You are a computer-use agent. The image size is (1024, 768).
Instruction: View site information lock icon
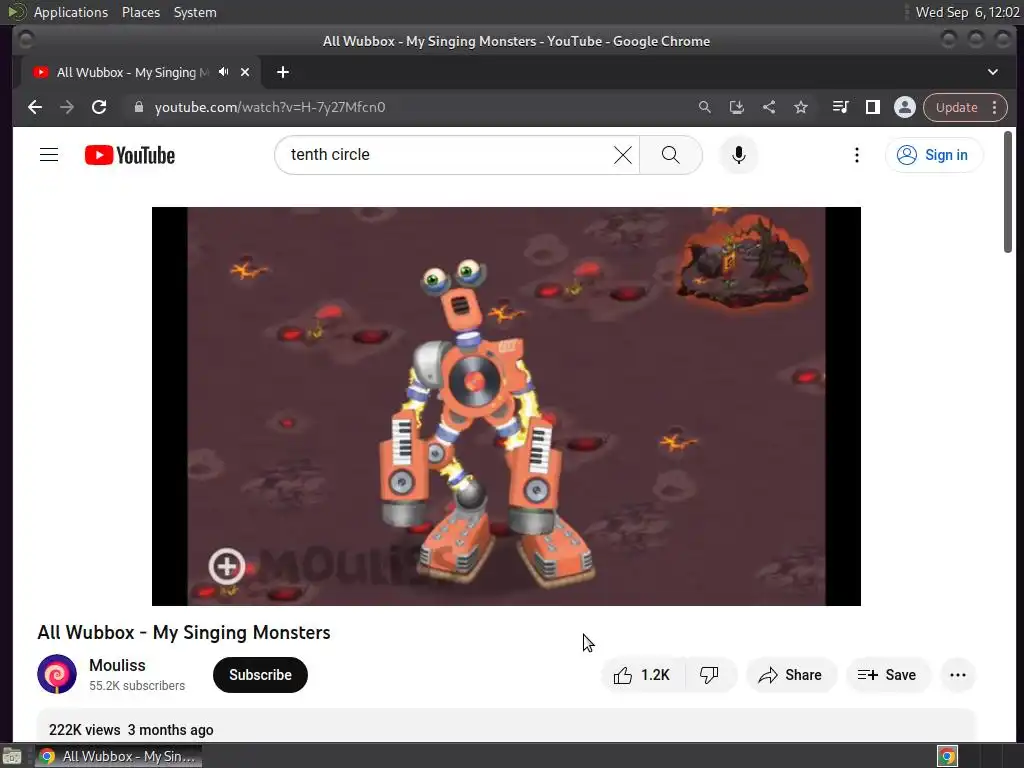(138, 107)
